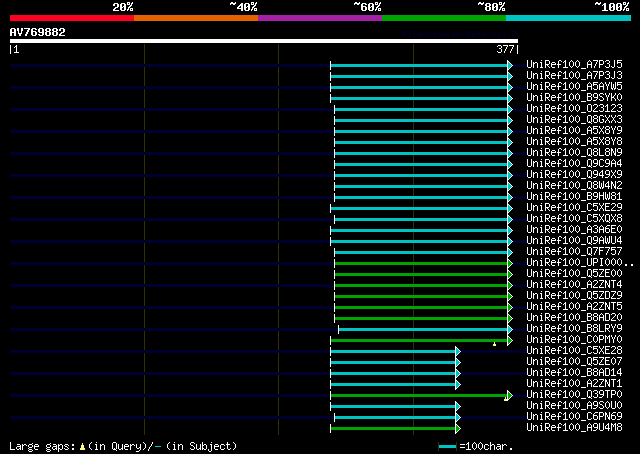Select the UniRef100_A3A6E0 label

pos(574,229)
